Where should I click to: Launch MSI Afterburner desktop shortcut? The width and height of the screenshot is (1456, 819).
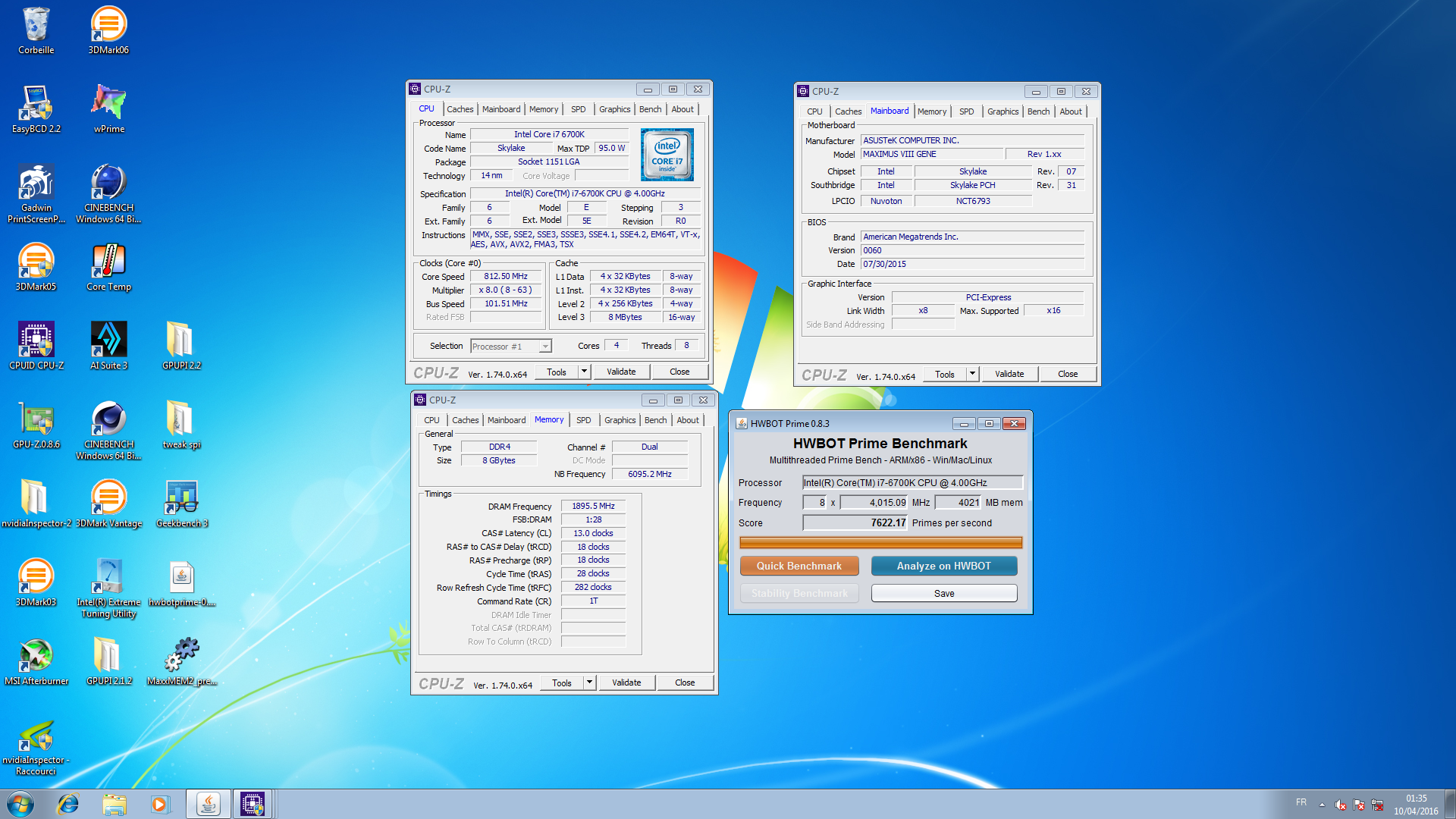[x=36, y=661]
